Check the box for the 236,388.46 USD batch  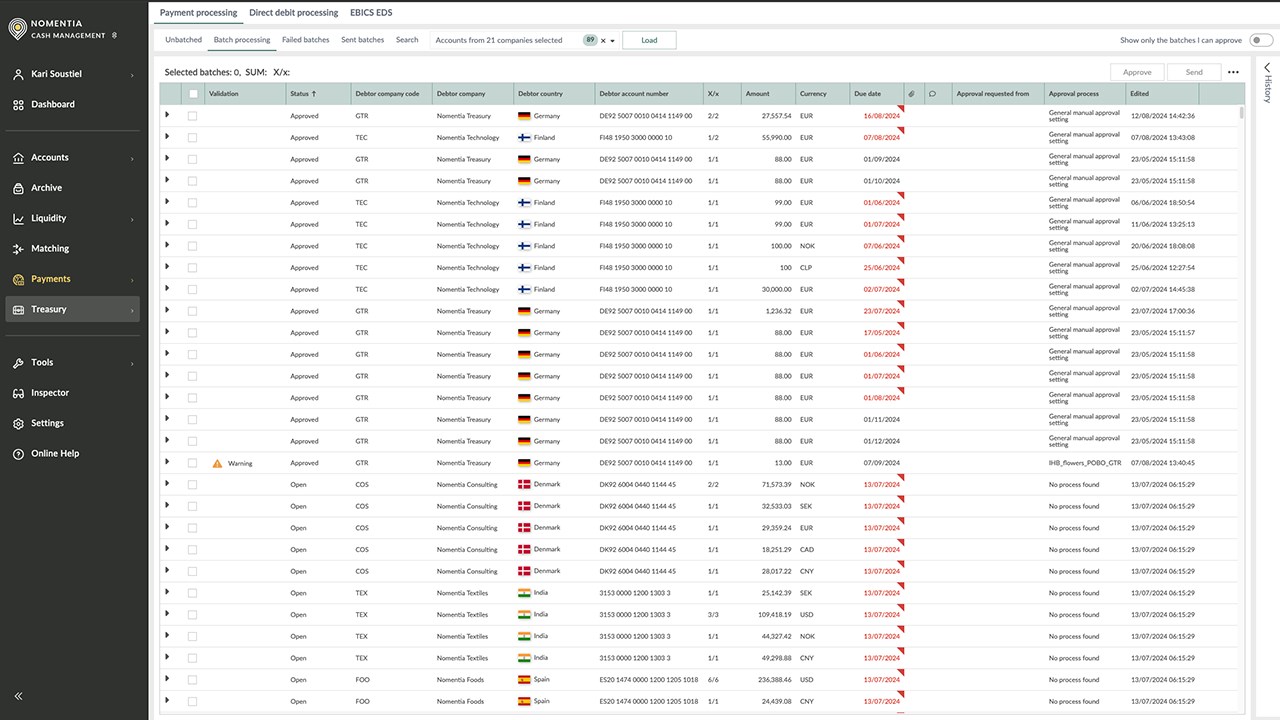193,680
